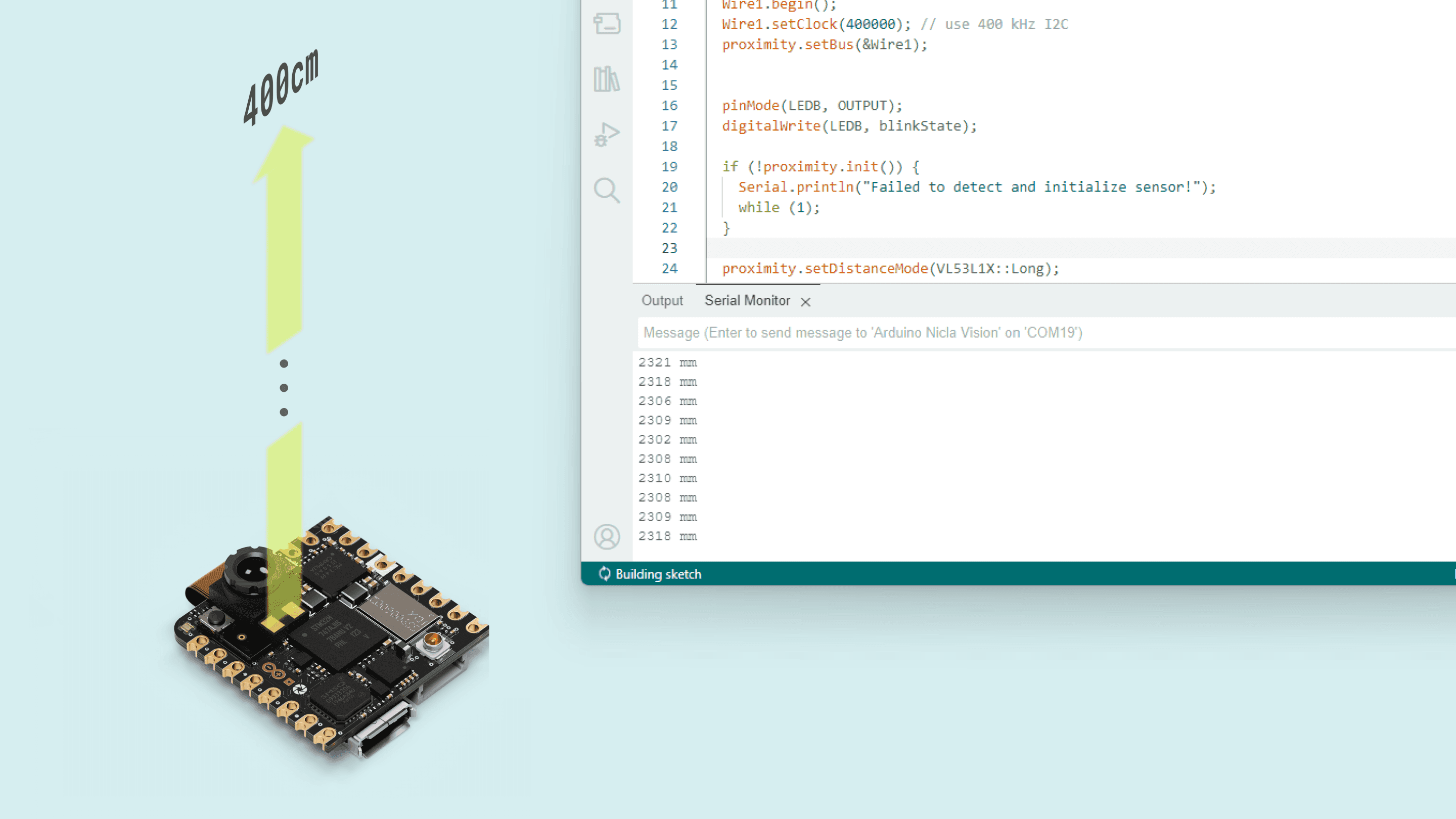Click the 2302 mm serial output line

(667, 439)
